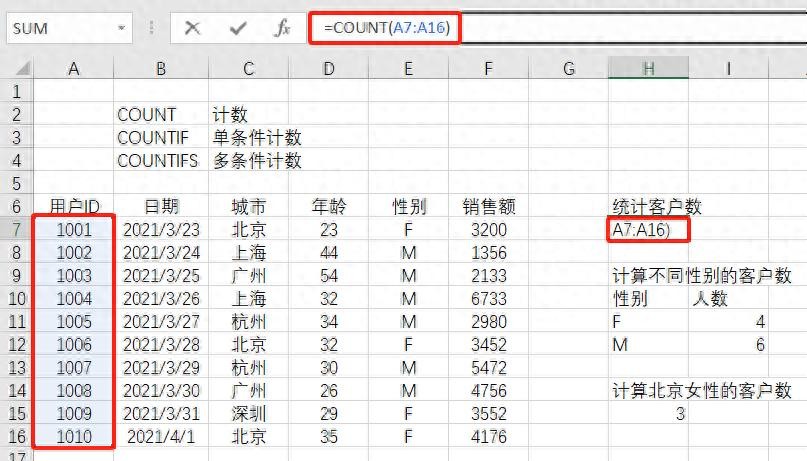807x461 pixels.
Task: Select column D header
Action: 328,68
